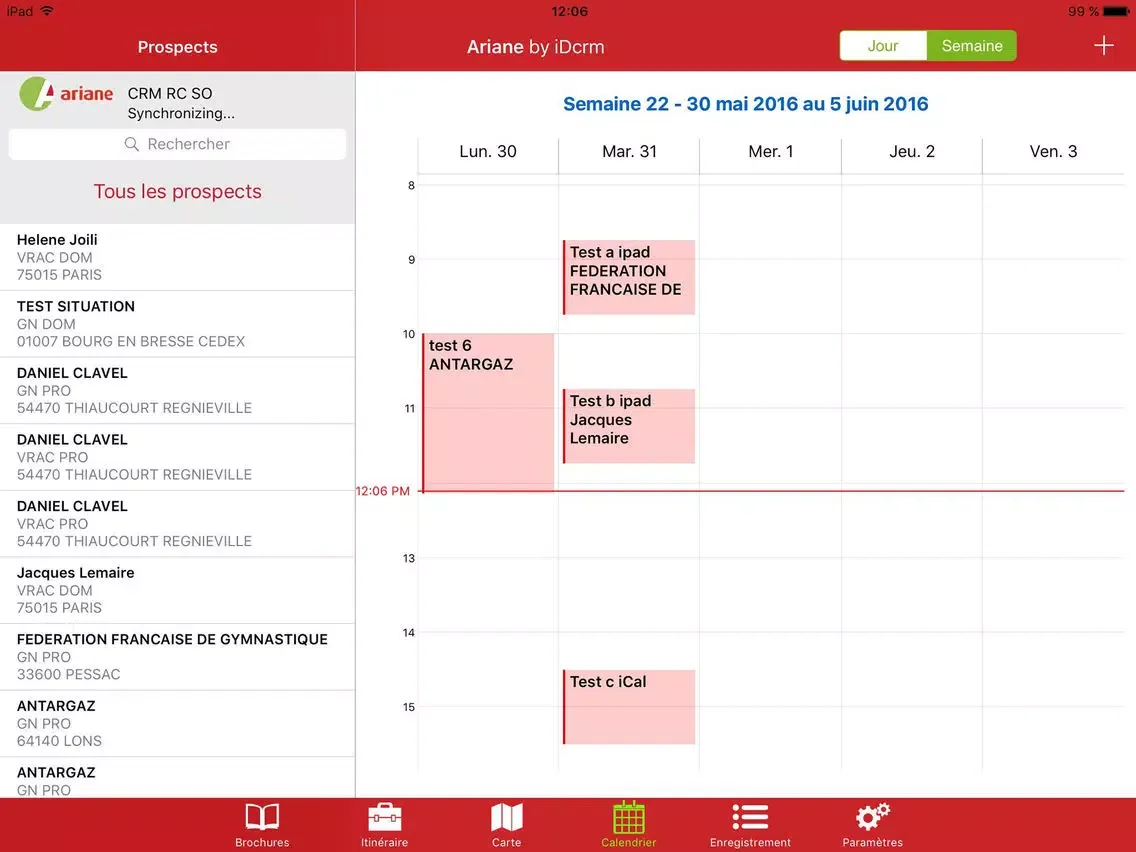Switch calendar to Semaine view
1136x852 pixels.
point(972,46)
